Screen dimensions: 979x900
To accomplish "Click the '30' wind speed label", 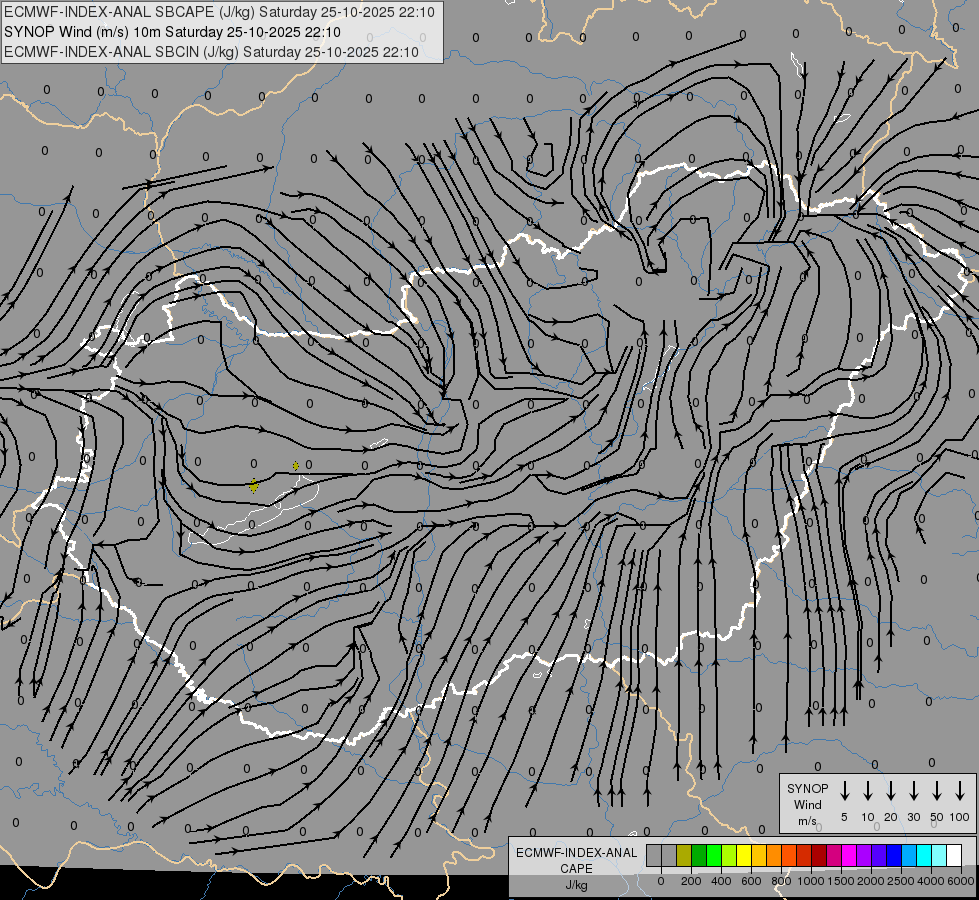I will 913,817.
